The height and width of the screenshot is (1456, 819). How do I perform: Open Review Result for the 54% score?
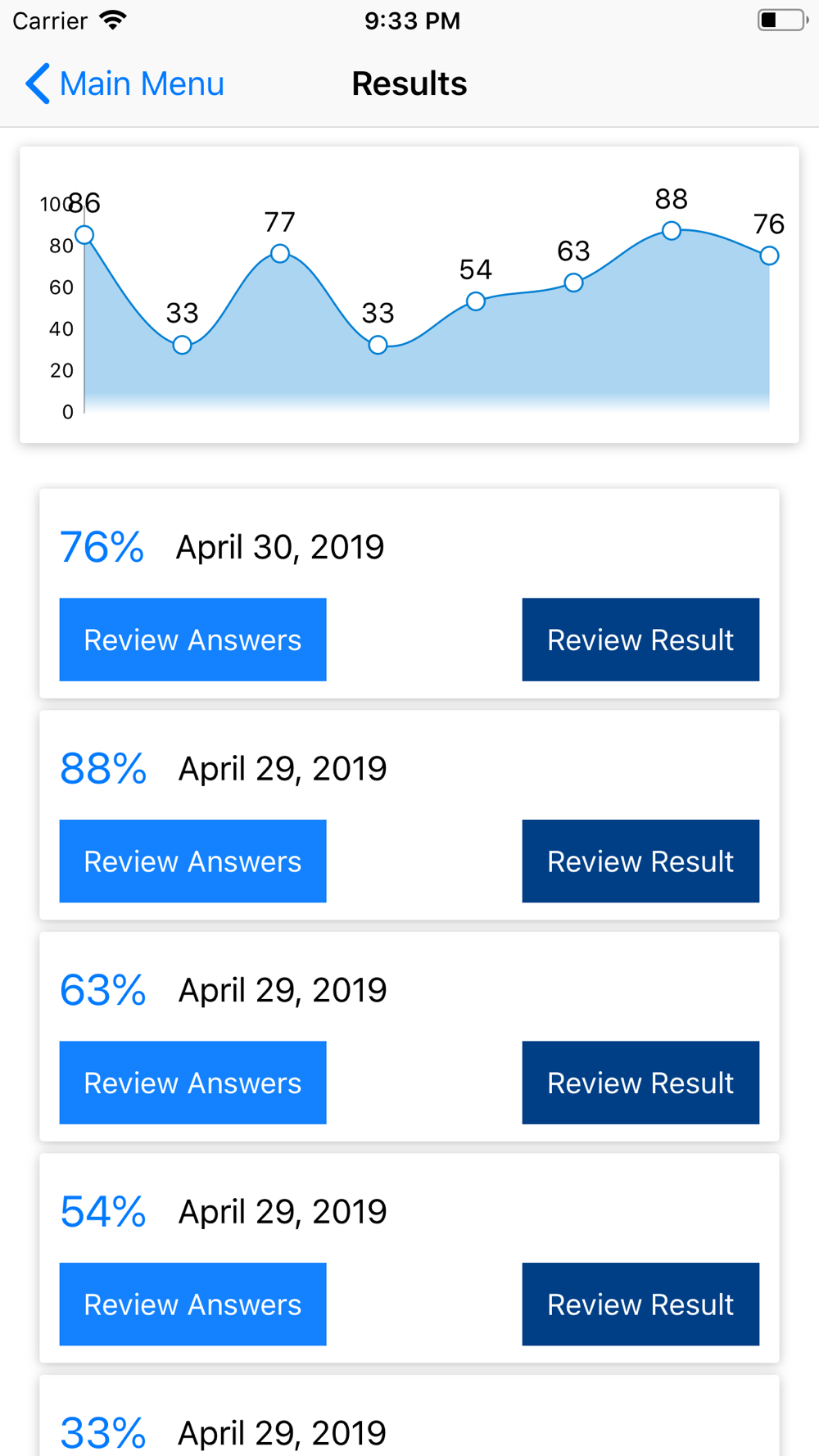640,1305
